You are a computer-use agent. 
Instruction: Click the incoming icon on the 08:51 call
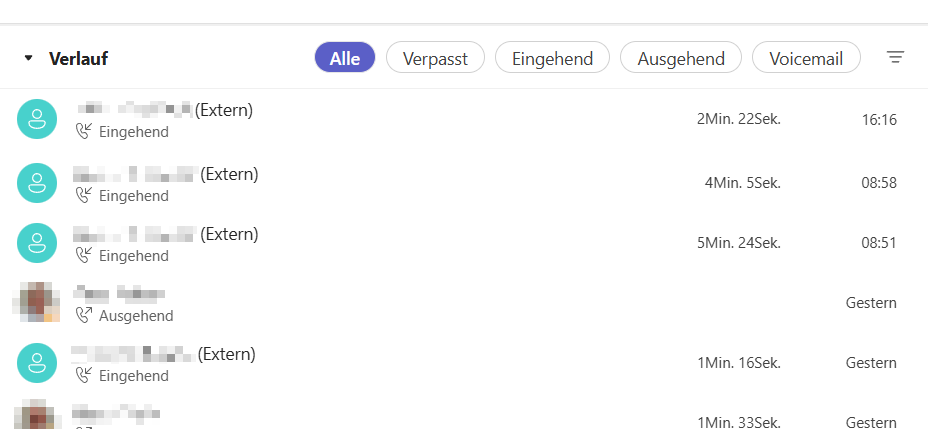(x=84, y=255)
